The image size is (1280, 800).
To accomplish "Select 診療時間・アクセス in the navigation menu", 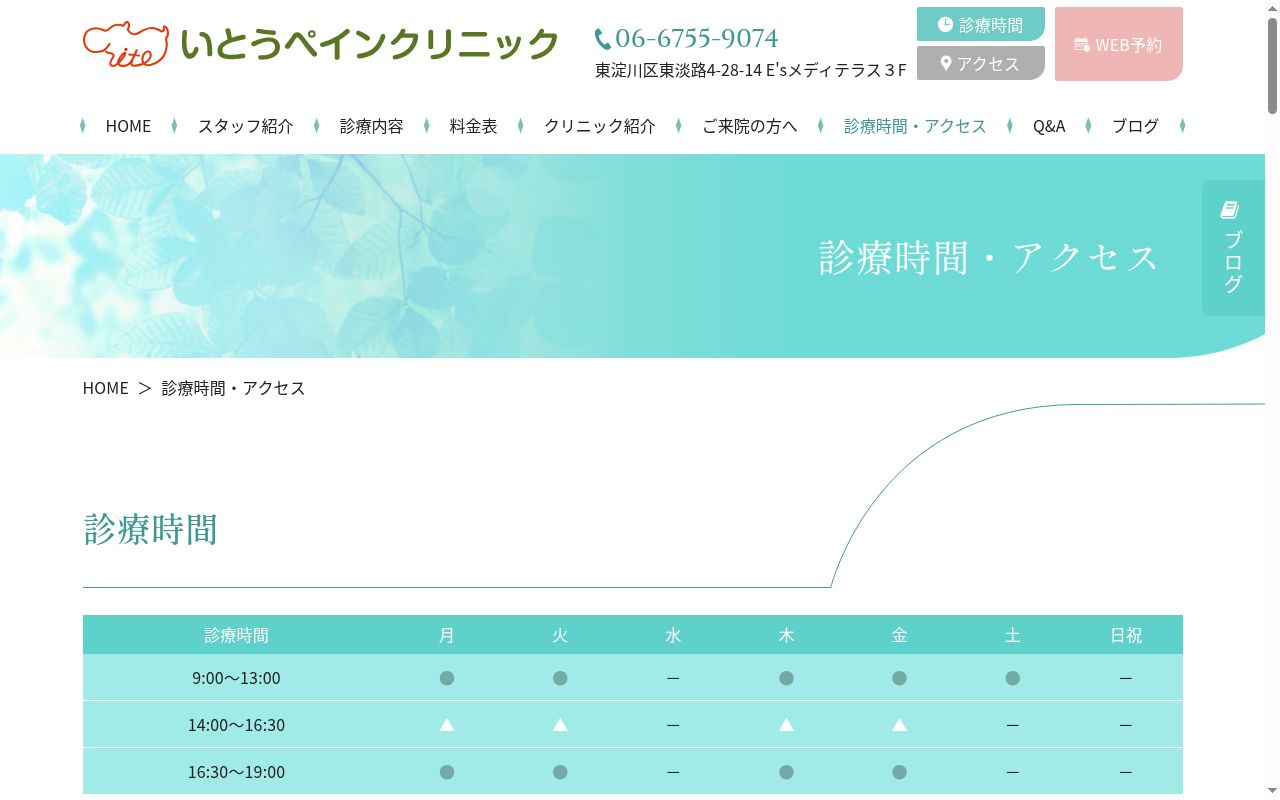I will coord(915,126).
